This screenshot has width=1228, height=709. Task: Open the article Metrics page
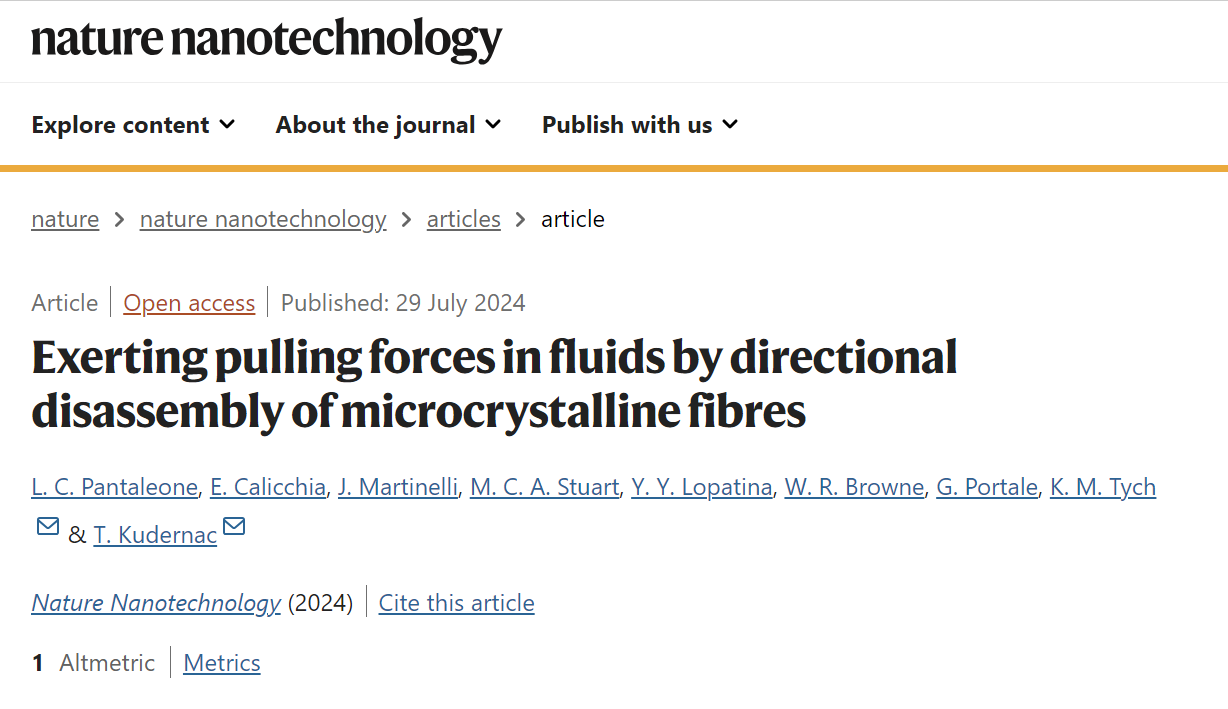(222, 663)
